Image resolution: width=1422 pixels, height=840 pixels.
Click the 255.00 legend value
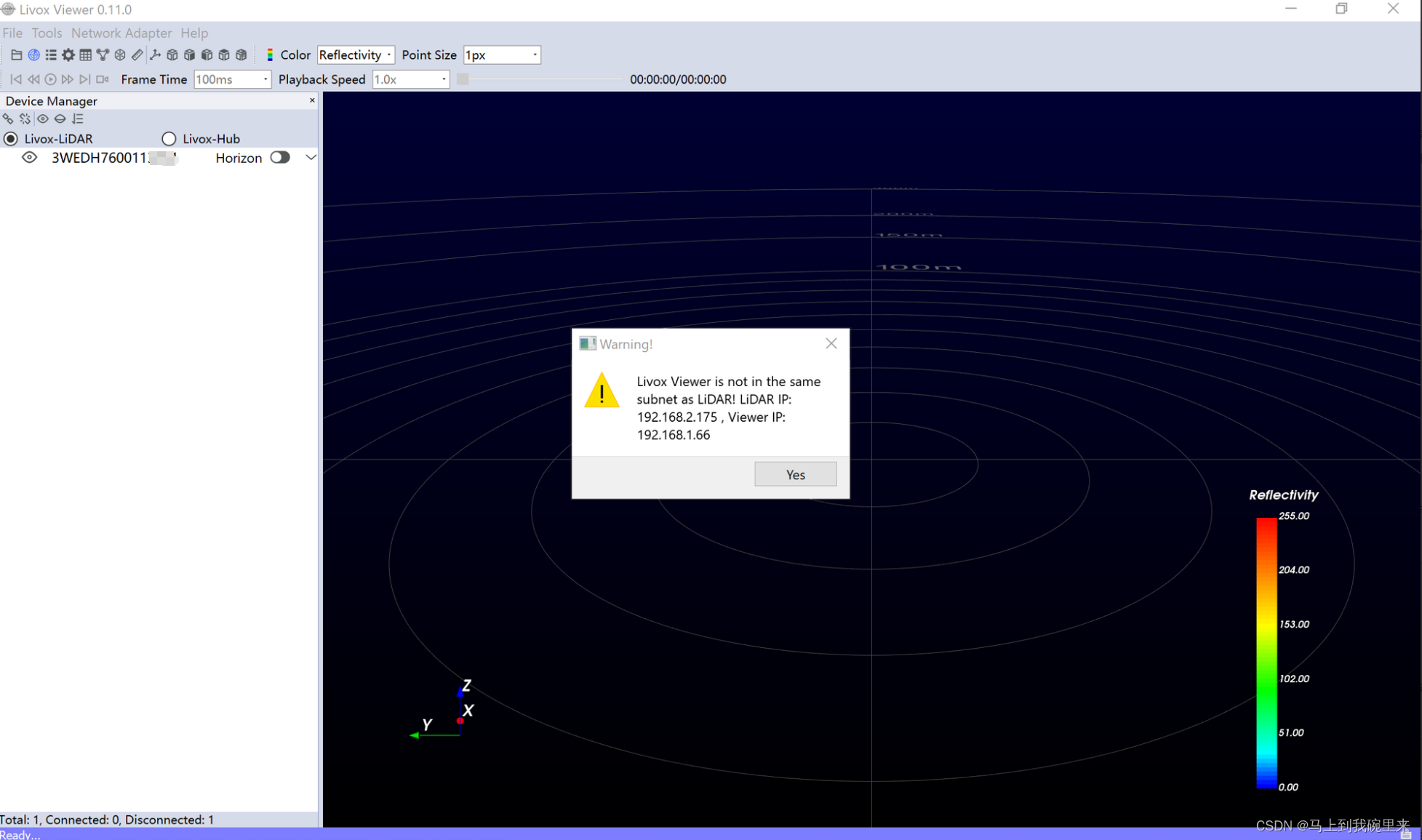tap(1294, 516)
